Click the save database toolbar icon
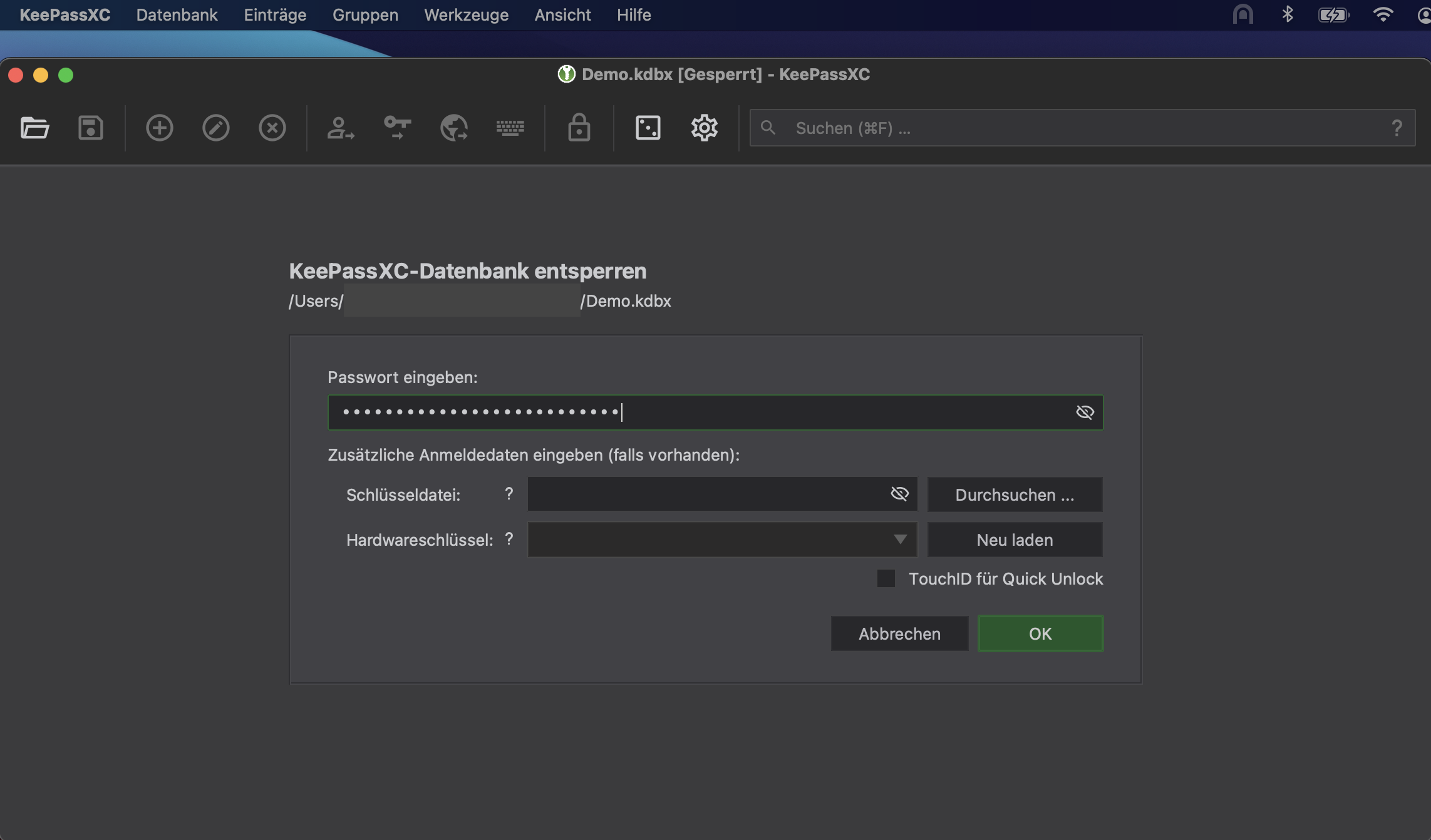The height and width of the screenshot is (840, 1431). [90, 128]
